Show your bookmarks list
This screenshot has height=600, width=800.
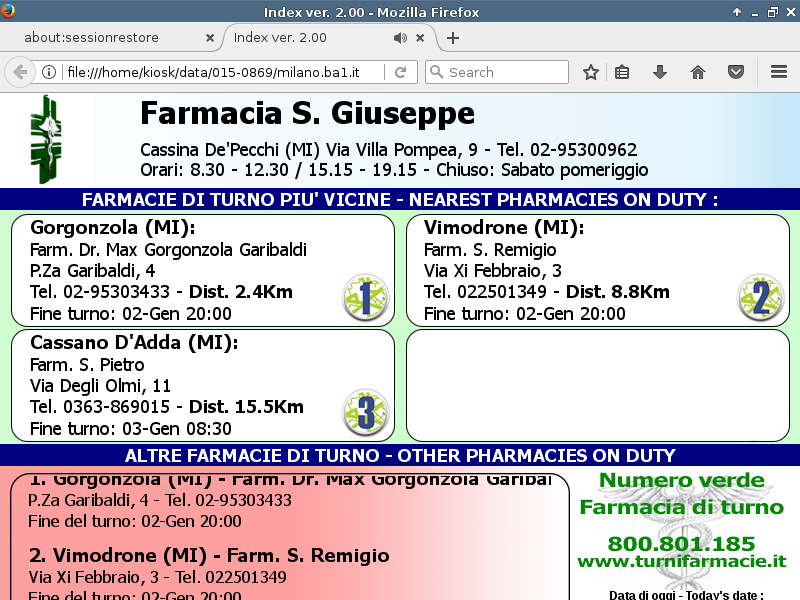(622, 72)
